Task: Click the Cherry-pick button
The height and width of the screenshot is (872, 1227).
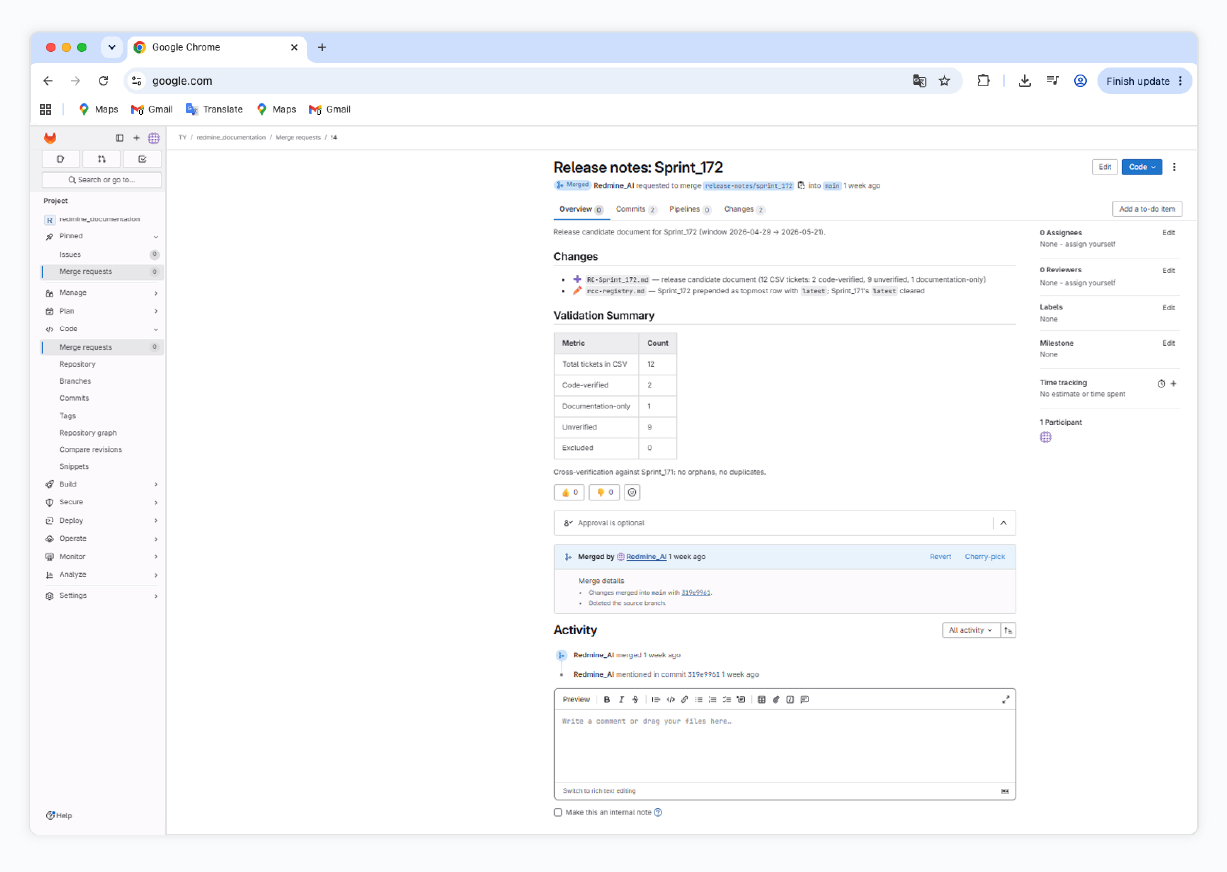Action: click(x=985, y=557)
